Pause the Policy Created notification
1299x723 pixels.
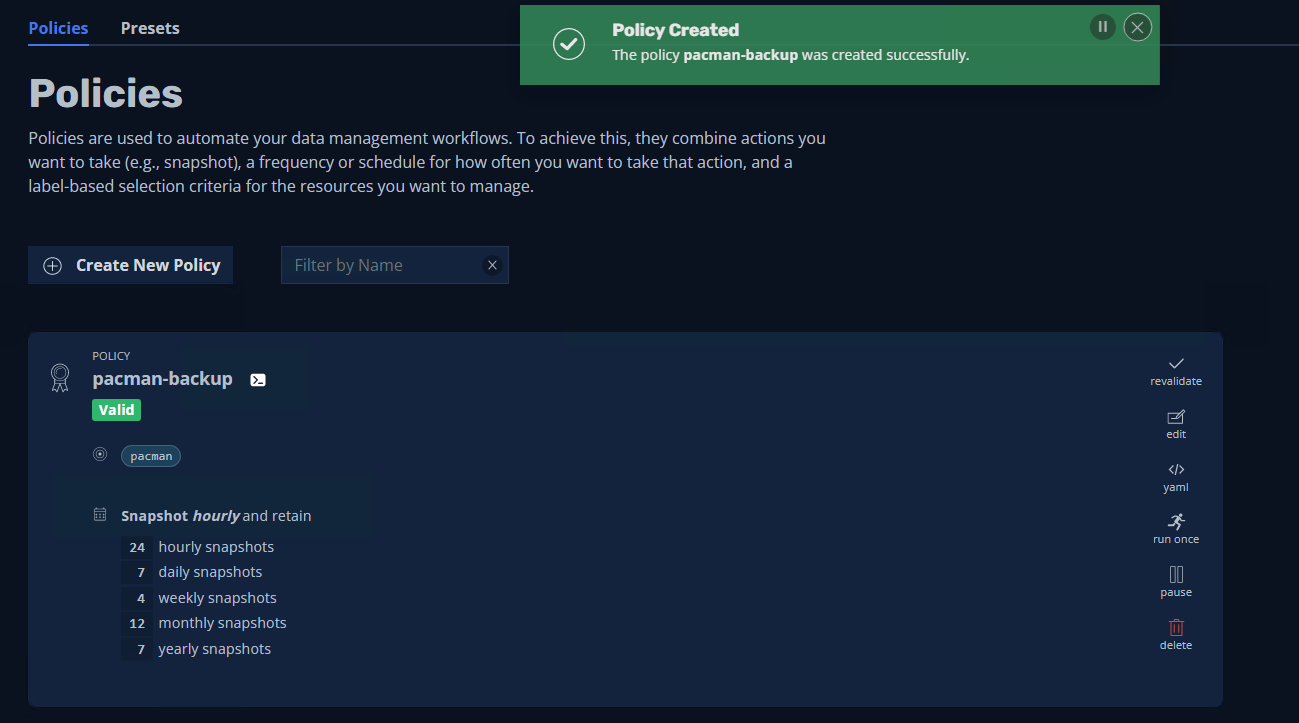(x=1102, y=27)
